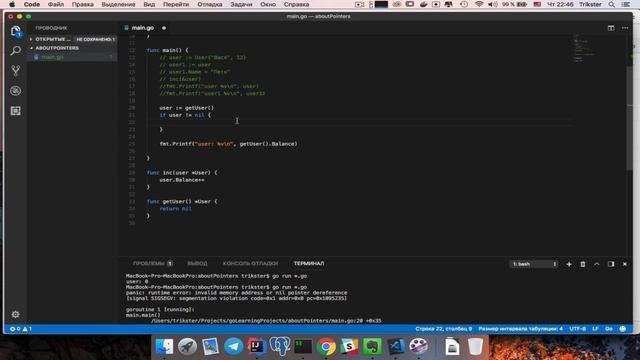Open the Окно menu
This screenshot has height=360, width=640.
(x=268, y=4)
